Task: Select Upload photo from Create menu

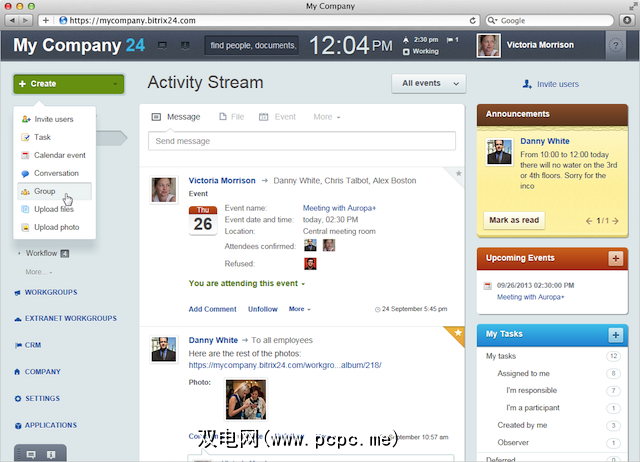Action: [57, 227]
